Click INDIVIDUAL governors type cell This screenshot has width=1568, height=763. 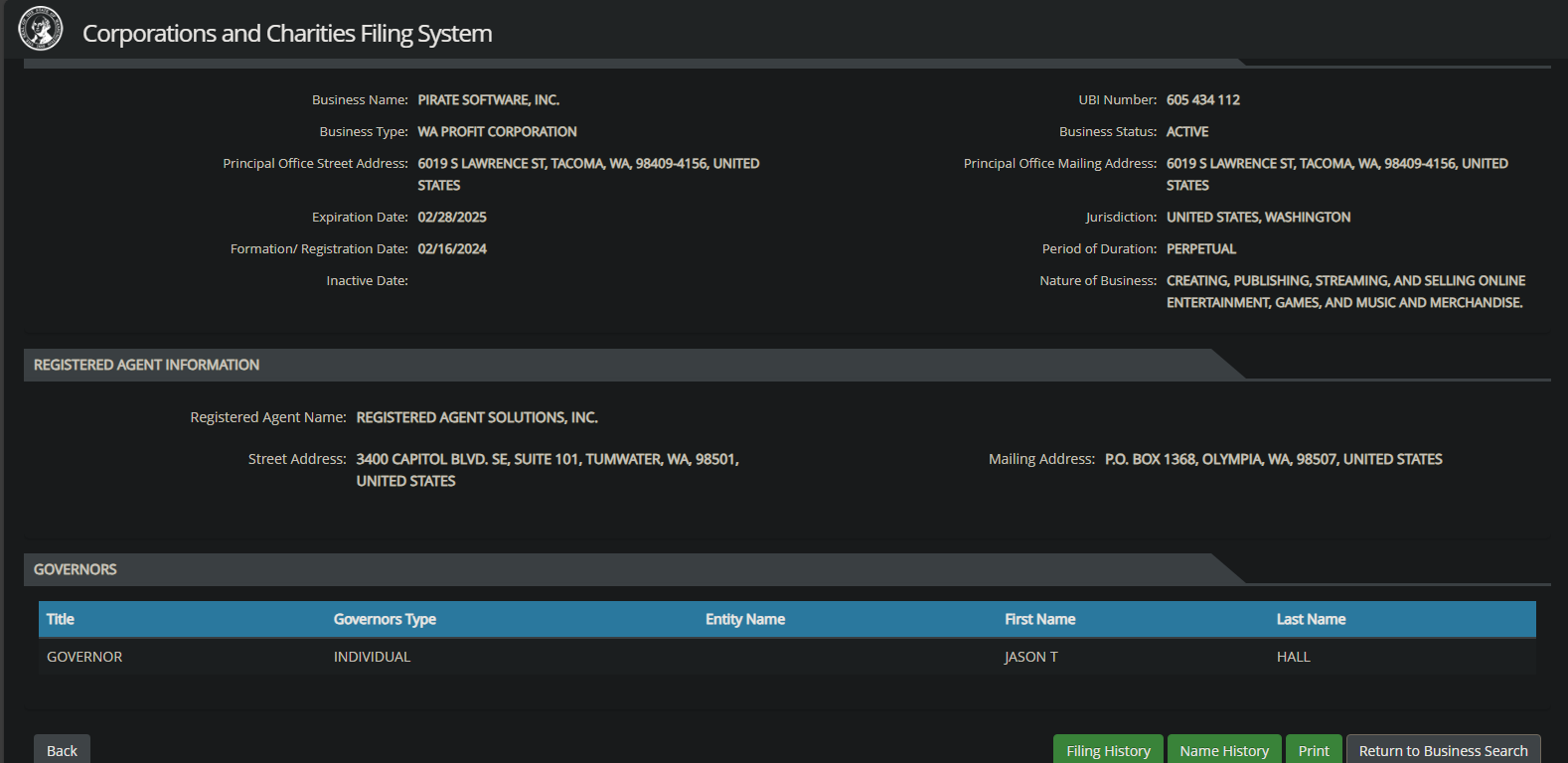pyautogui.click(x=372, y=657)
